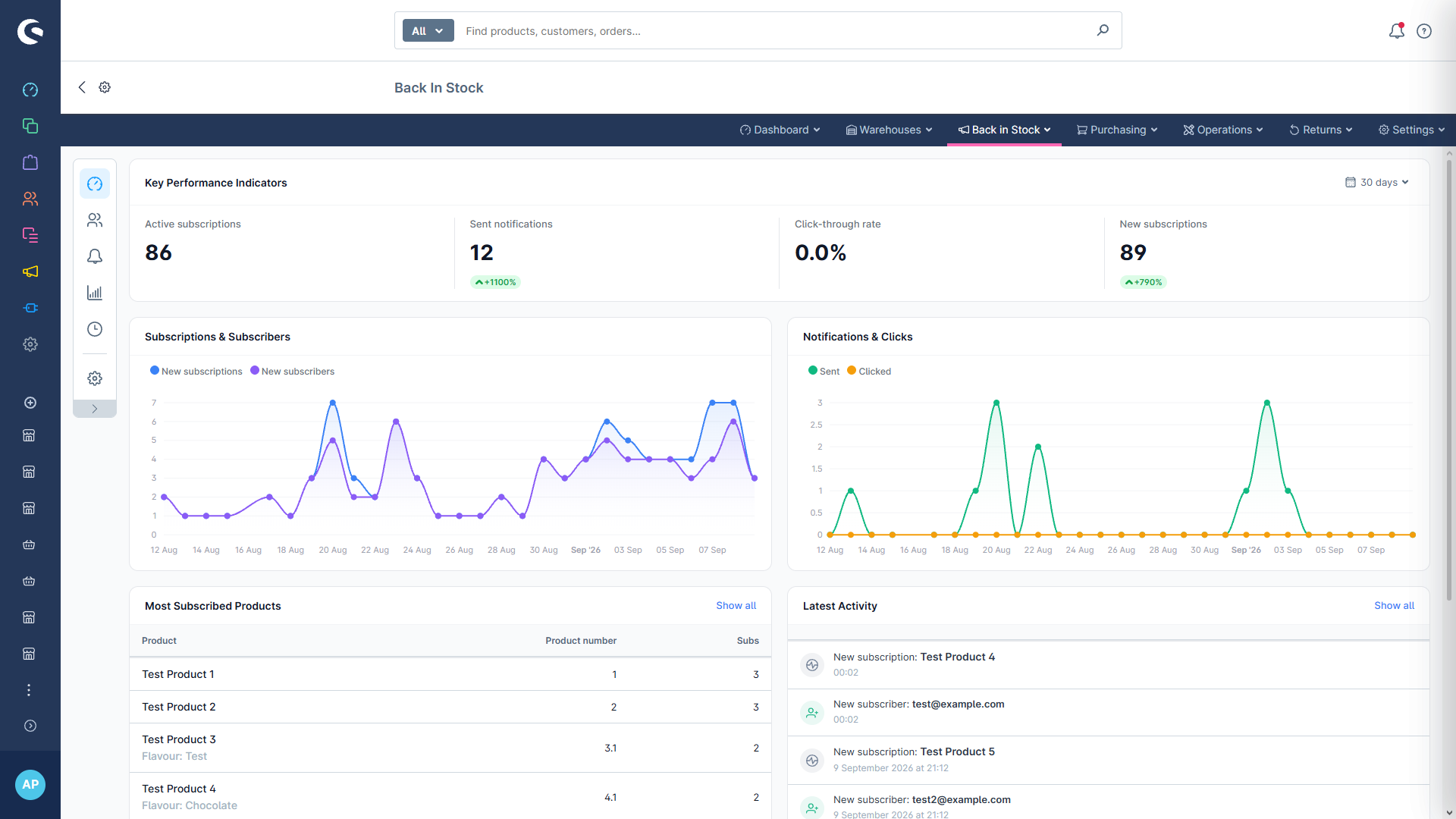Expand the Dashboard menu
The height and width of the screenshot is (819, 1456).
tap(780, 130)
